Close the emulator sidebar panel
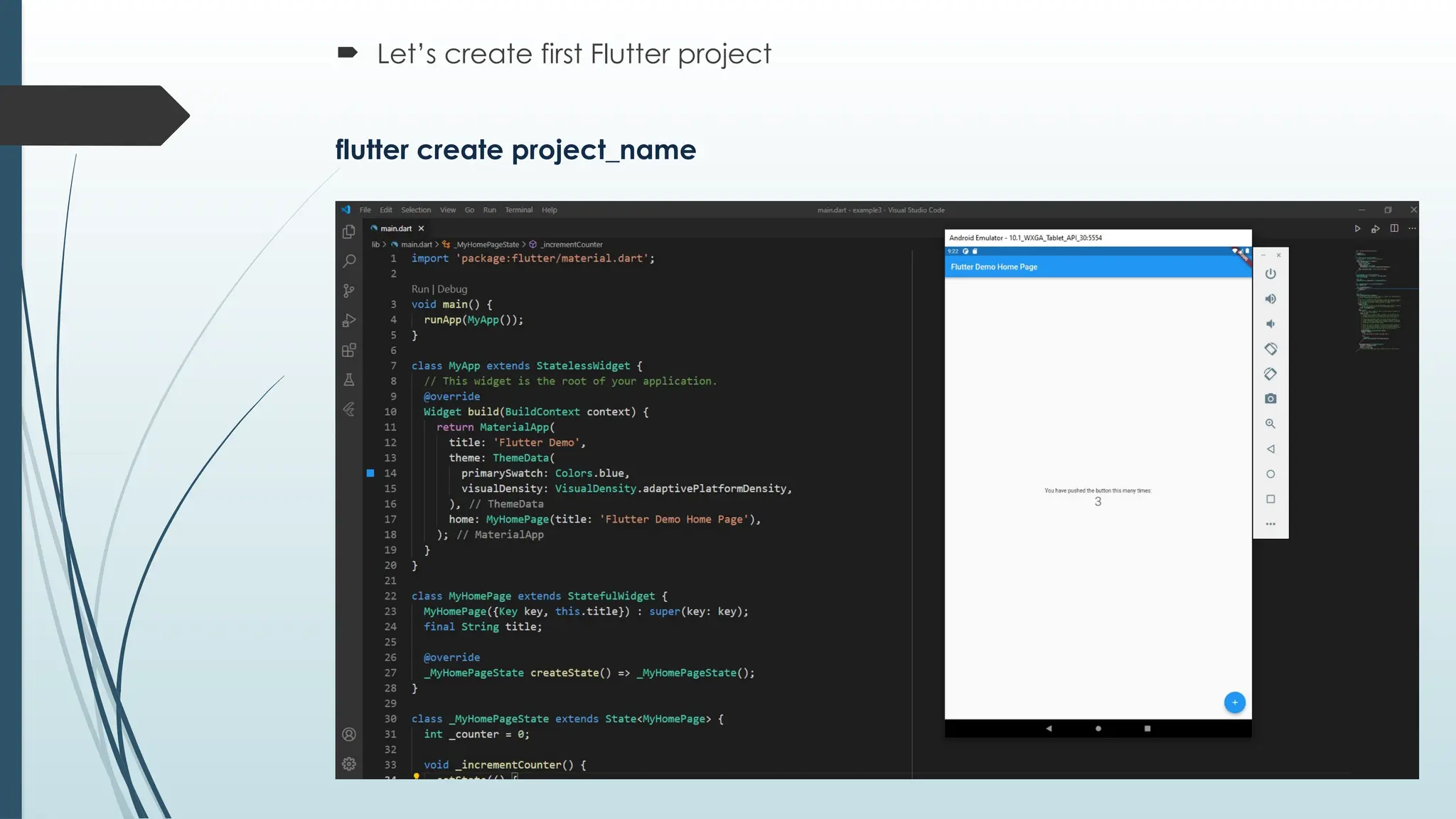This screenshot has width=1456, height=819. (x=1278, y=255)
